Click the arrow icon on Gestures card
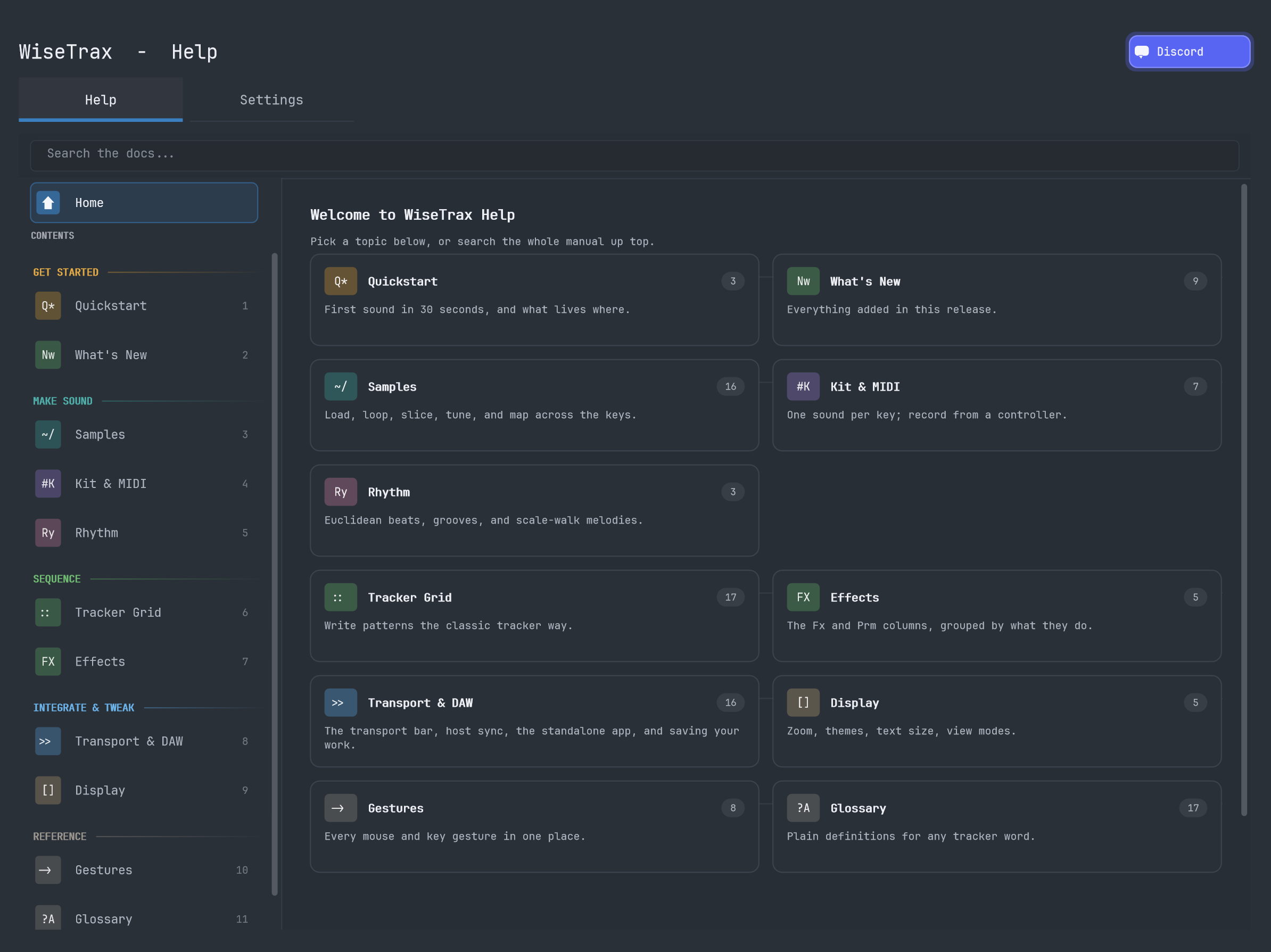 [341, 808]
